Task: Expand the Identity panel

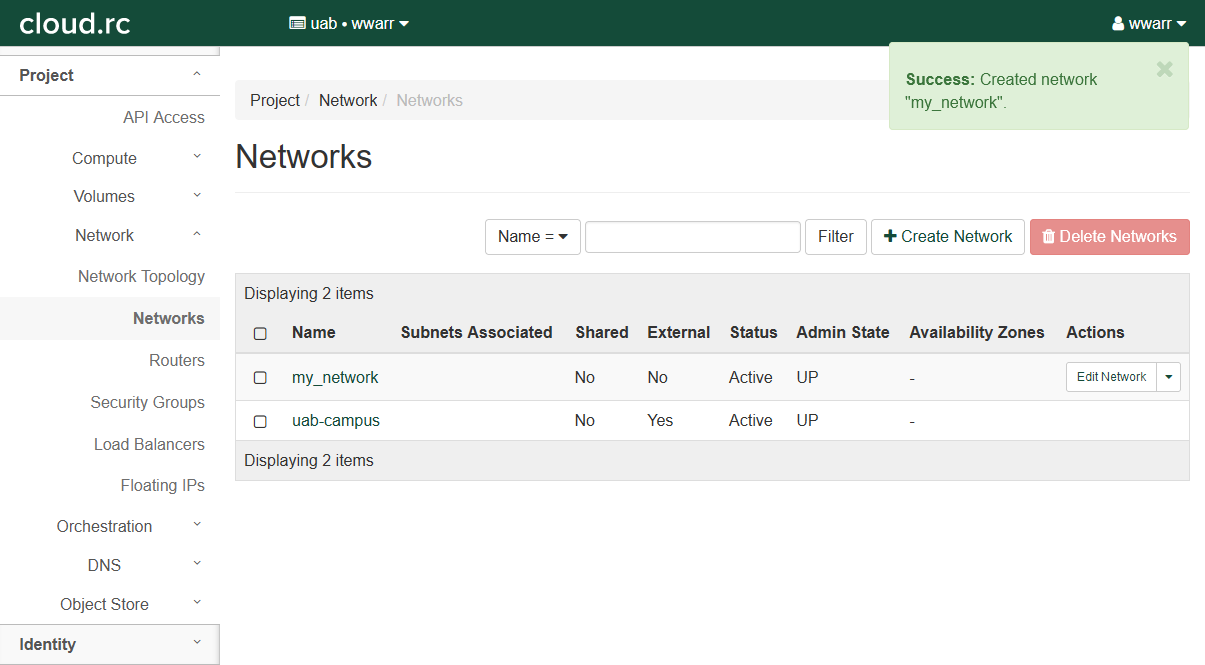Action: coord(110,644)
